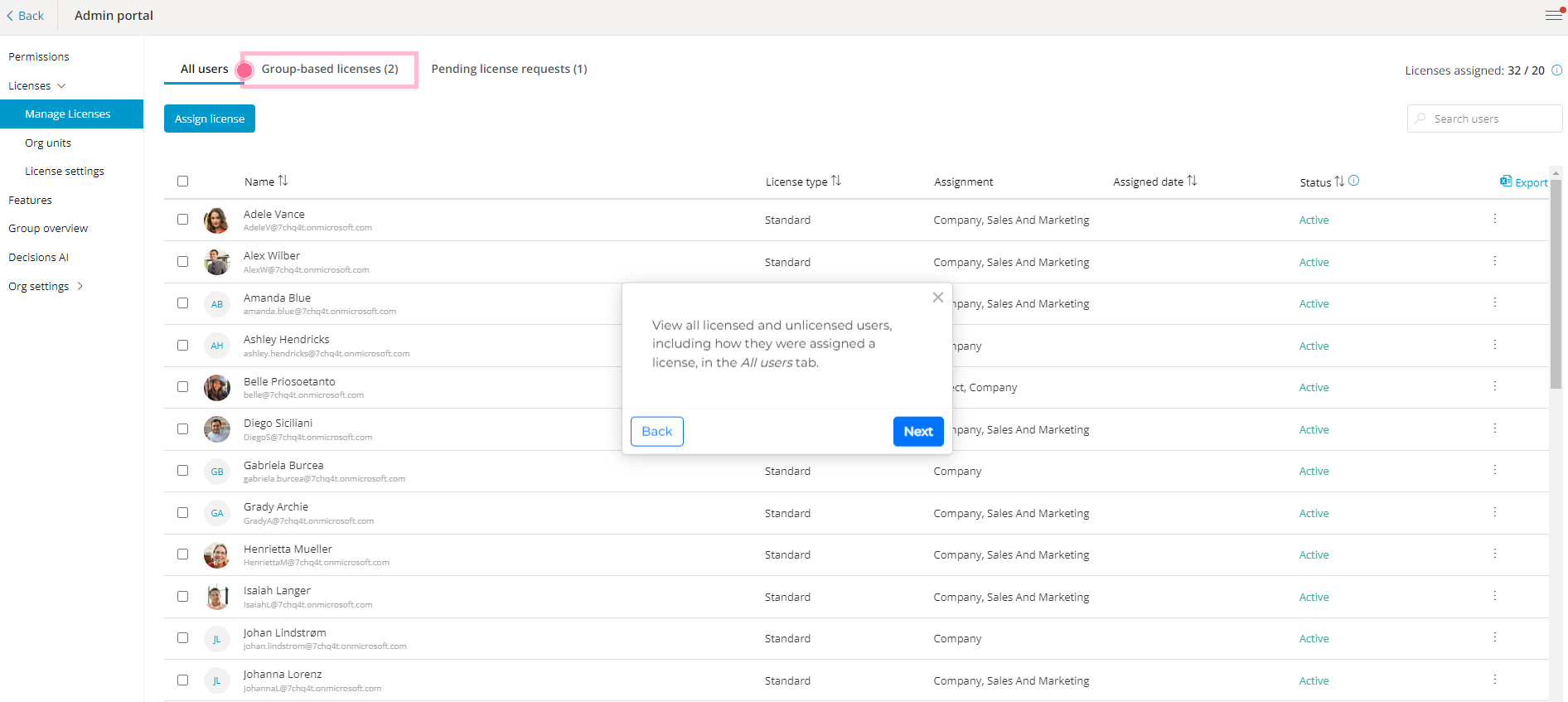Export the user list to Excel
Viewport: 1568px width, 702px height.
(1523, 182)
